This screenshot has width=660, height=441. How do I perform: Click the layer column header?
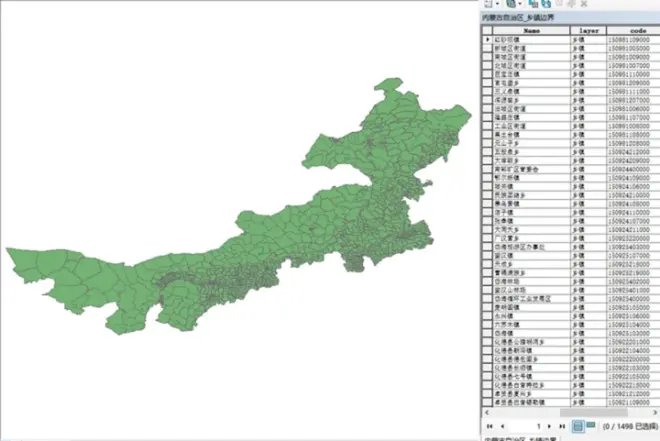588,31
